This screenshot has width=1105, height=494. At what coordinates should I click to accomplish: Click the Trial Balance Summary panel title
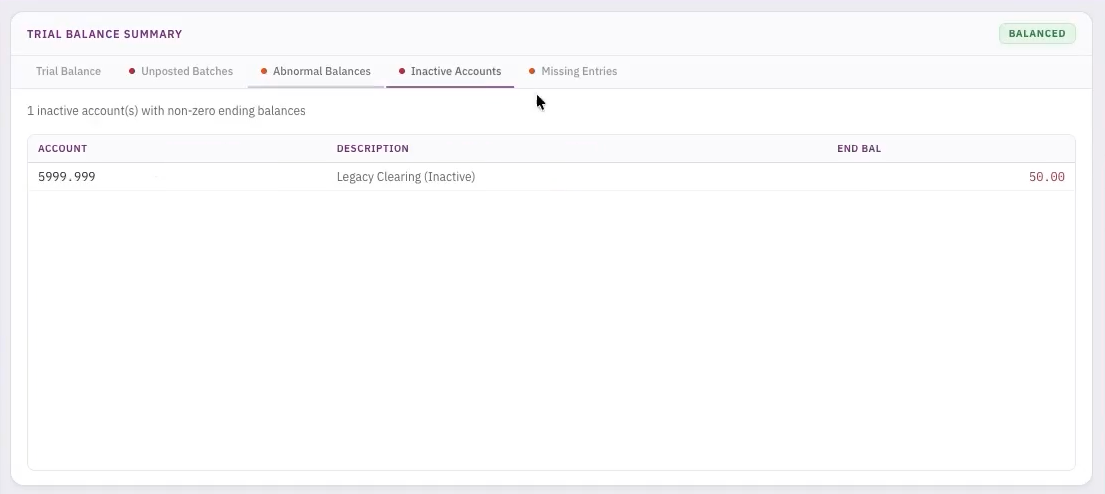[104, 34]
